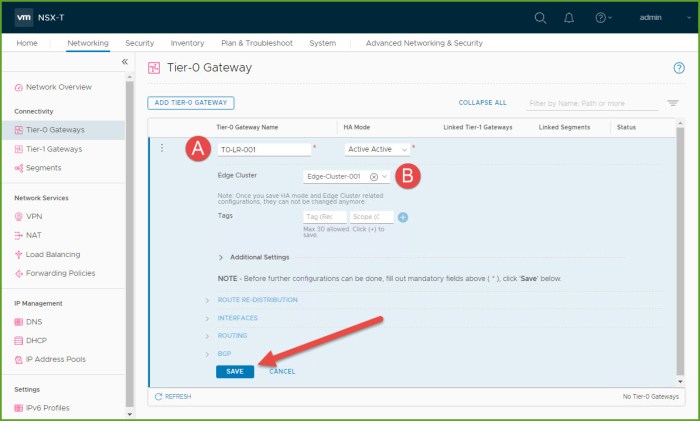
Task: Click the circular help icon near page title
Action: coord(679,68)
